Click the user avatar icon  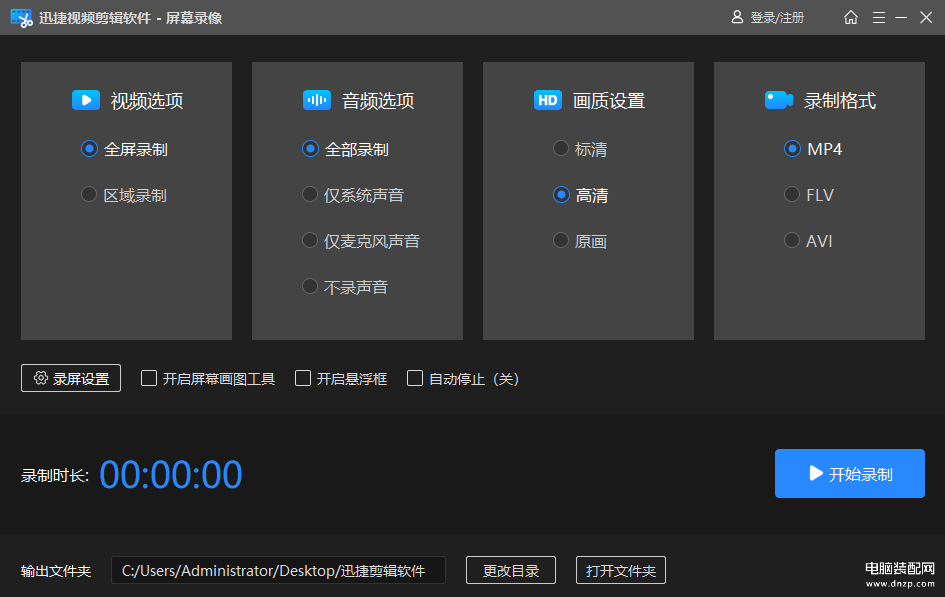(736, 17)
